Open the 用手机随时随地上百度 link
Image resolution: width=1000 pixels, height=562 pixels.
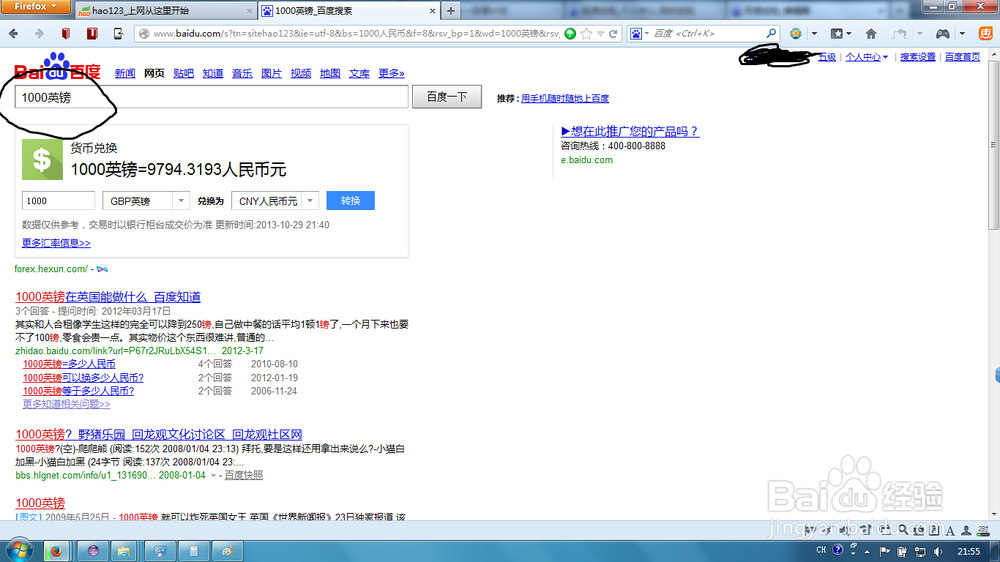pos(565,98)
